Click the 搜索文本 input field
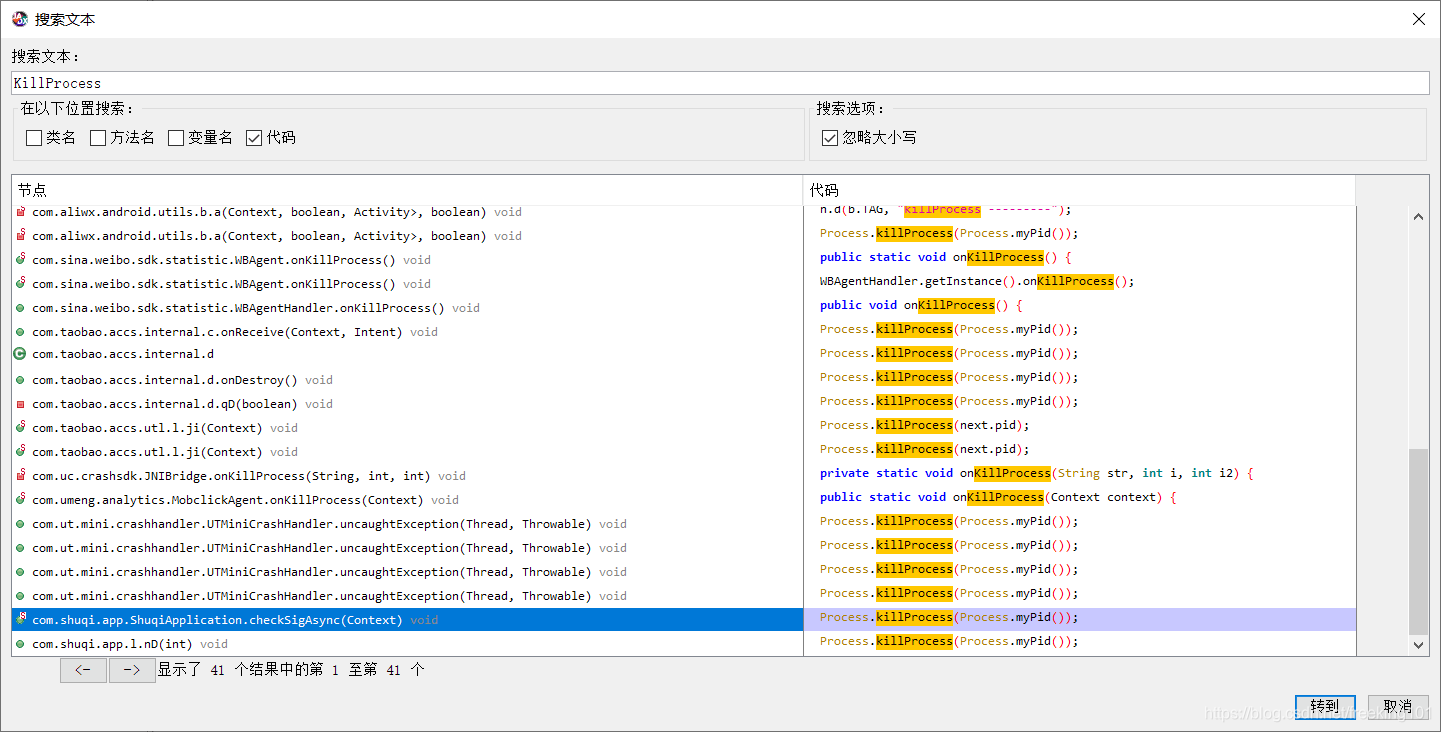Screen dimensions: 1441x732 coord(720,83)
